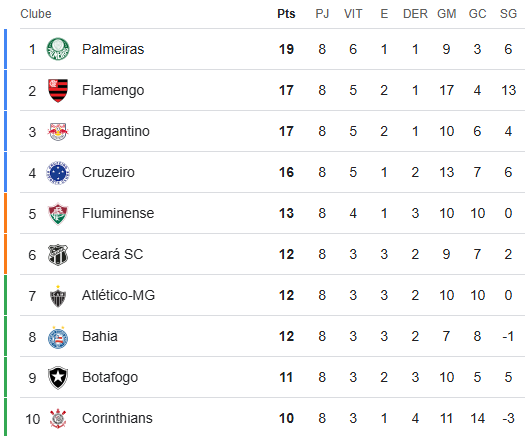Click the Botafogo club crest

tap(58, 378)
